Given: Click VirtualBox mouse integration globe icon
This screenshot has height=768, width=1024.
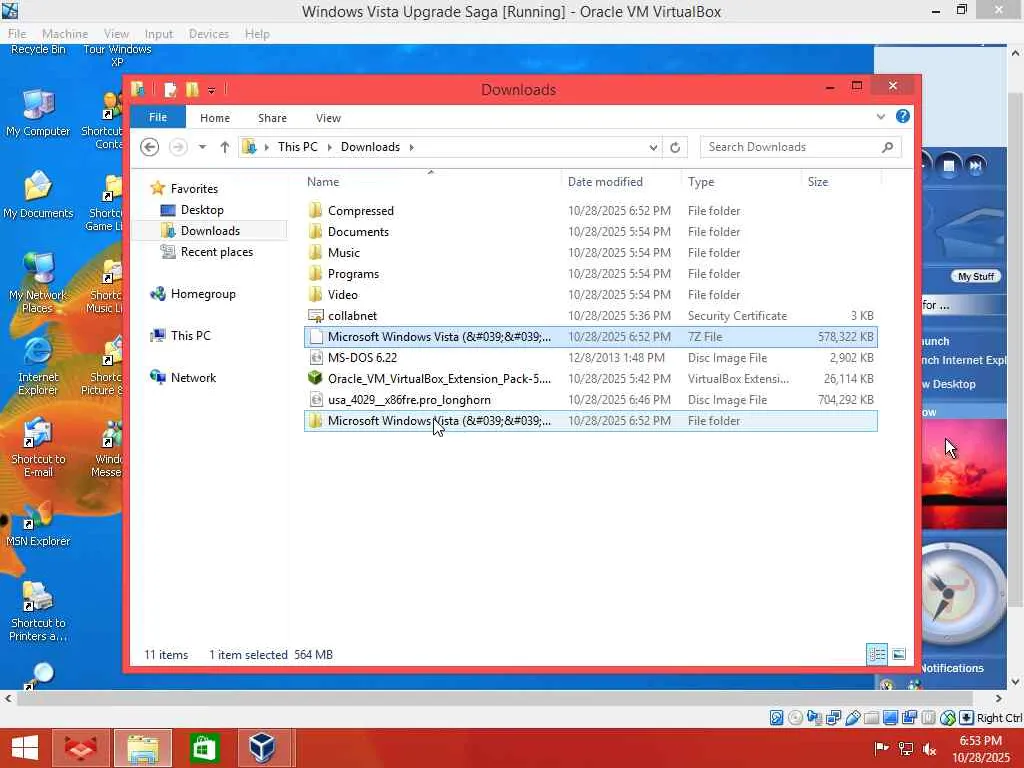Looking at the screenshot, I should pos(948,718).
